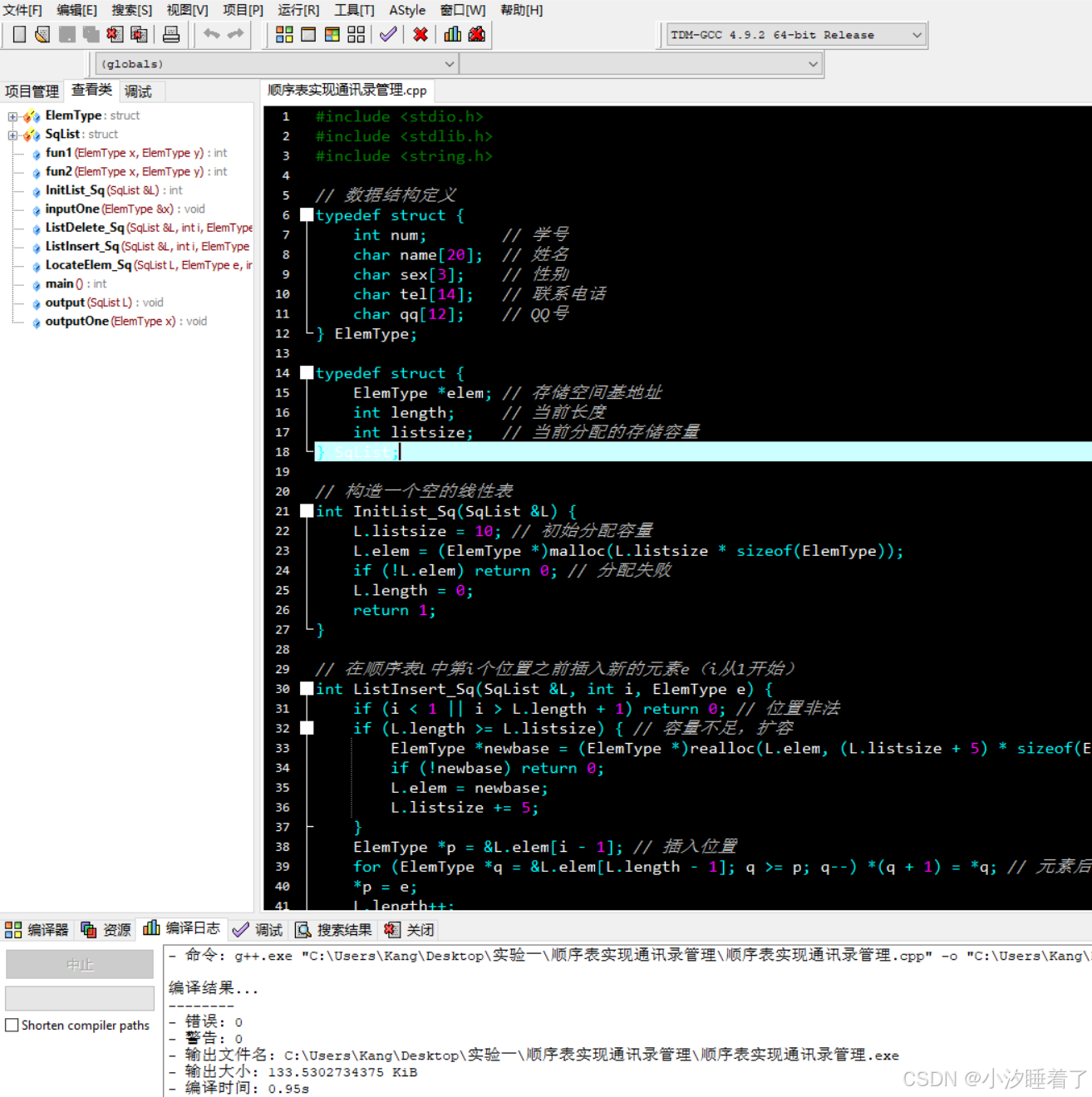
Task: Open the TDM-GCC compiler configuration dropdown
Action: [x=917, y=34]
